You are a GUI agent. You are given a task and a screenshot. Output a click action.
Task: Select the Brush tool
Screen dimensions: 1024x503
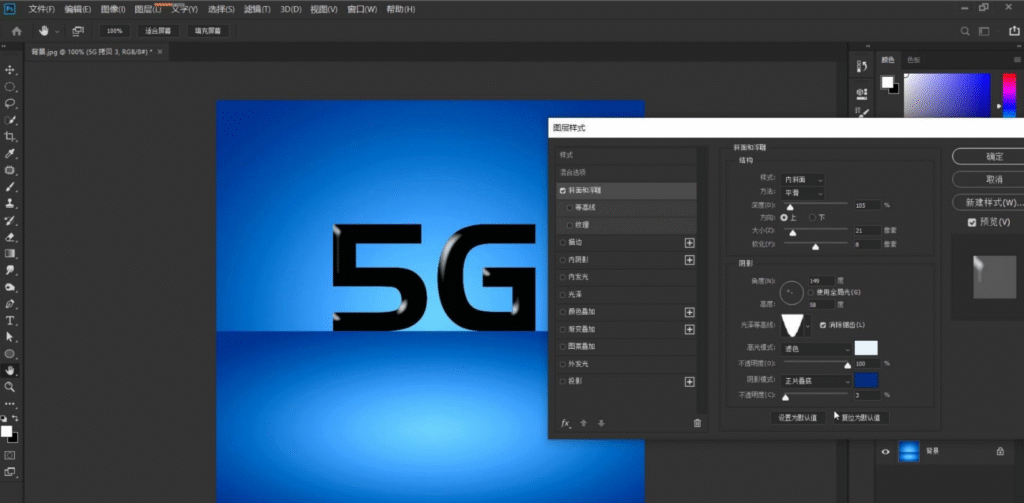10,187
